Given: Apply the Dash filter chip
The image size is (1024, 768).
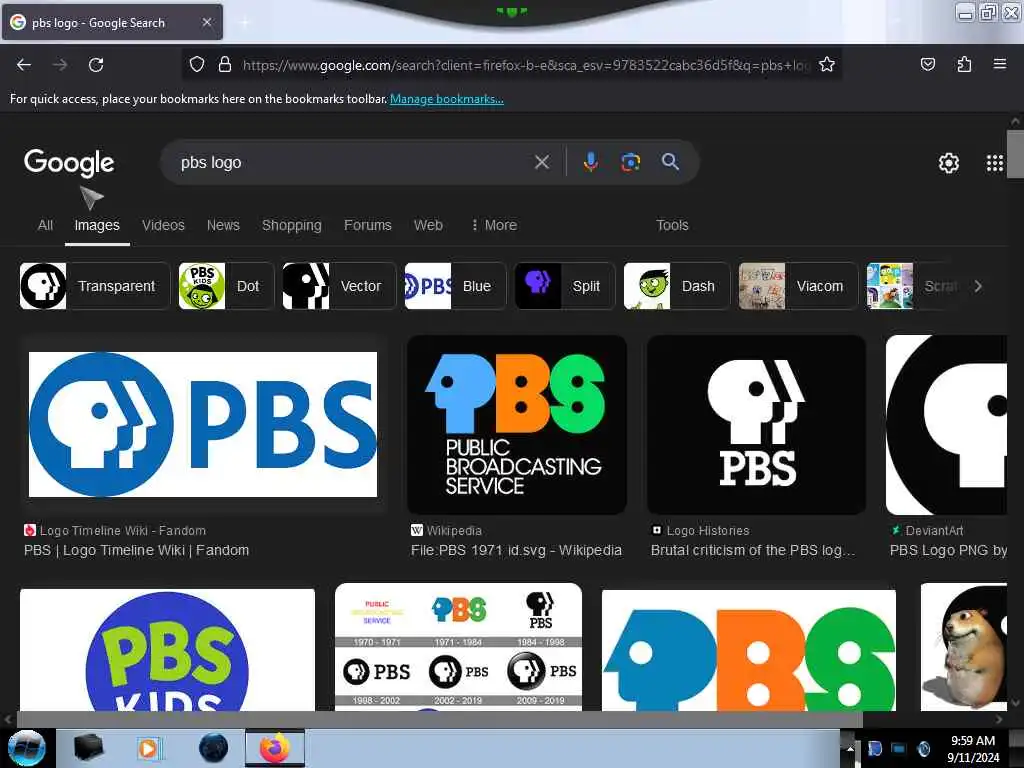Looking at the screenshot, I should tap(677, 286).
